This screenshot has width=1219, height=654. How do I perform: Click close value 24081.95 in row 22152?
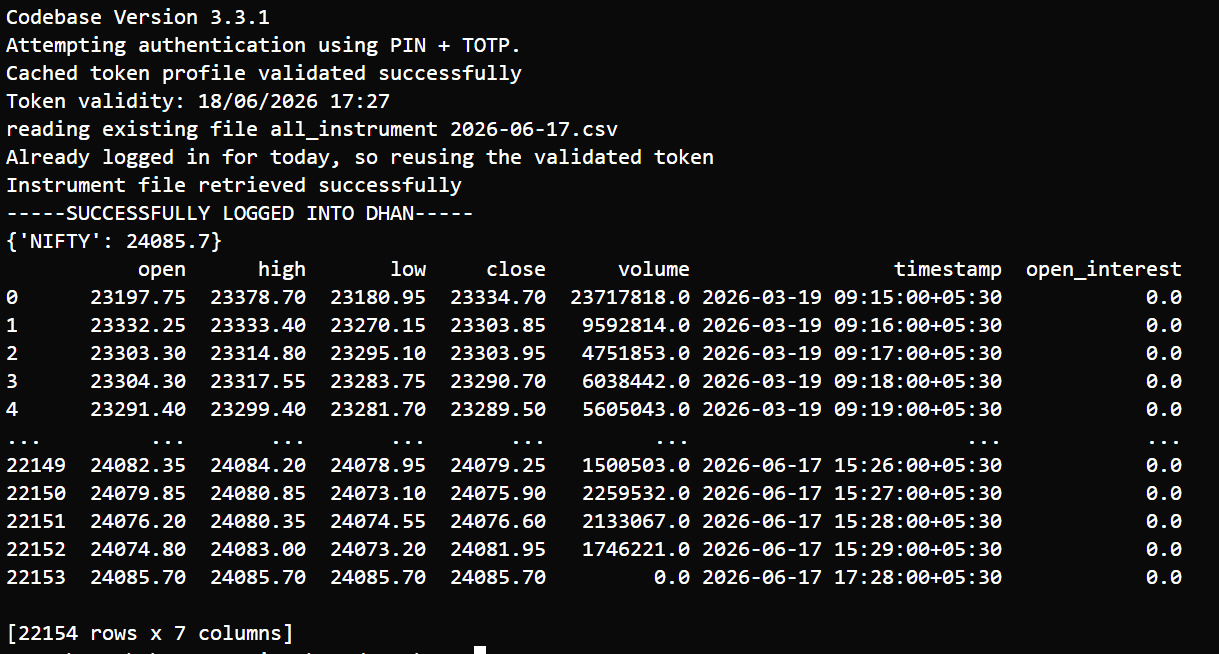pos(498,549)
